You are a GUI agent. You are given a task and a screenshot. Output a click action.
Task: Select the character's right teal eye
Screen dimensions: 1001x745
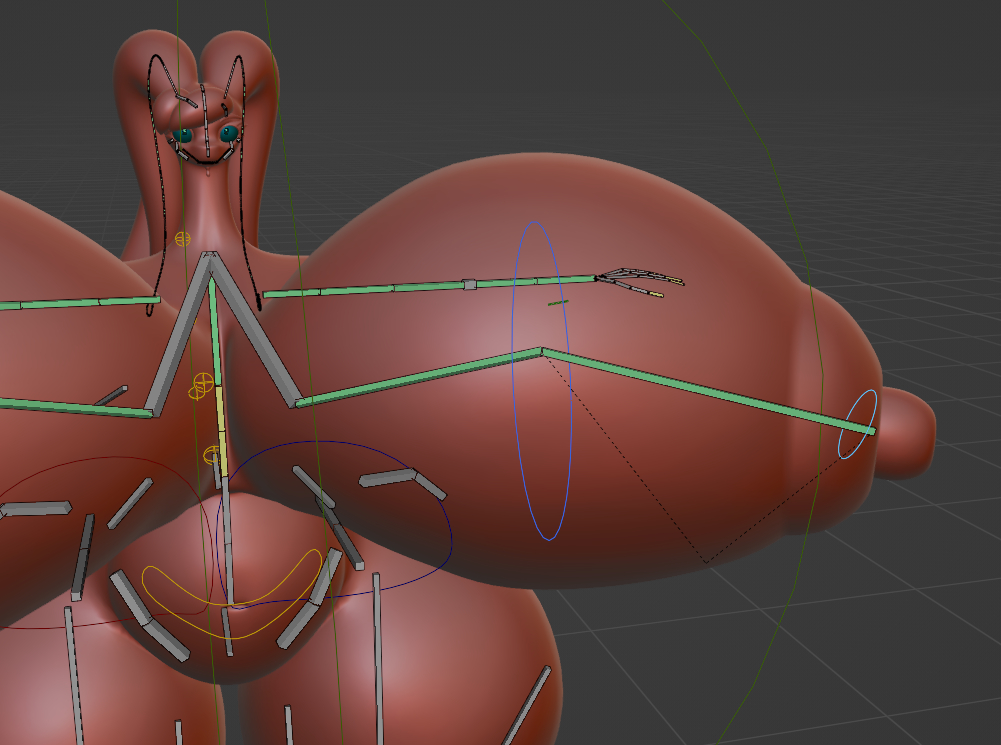[229, 133]
